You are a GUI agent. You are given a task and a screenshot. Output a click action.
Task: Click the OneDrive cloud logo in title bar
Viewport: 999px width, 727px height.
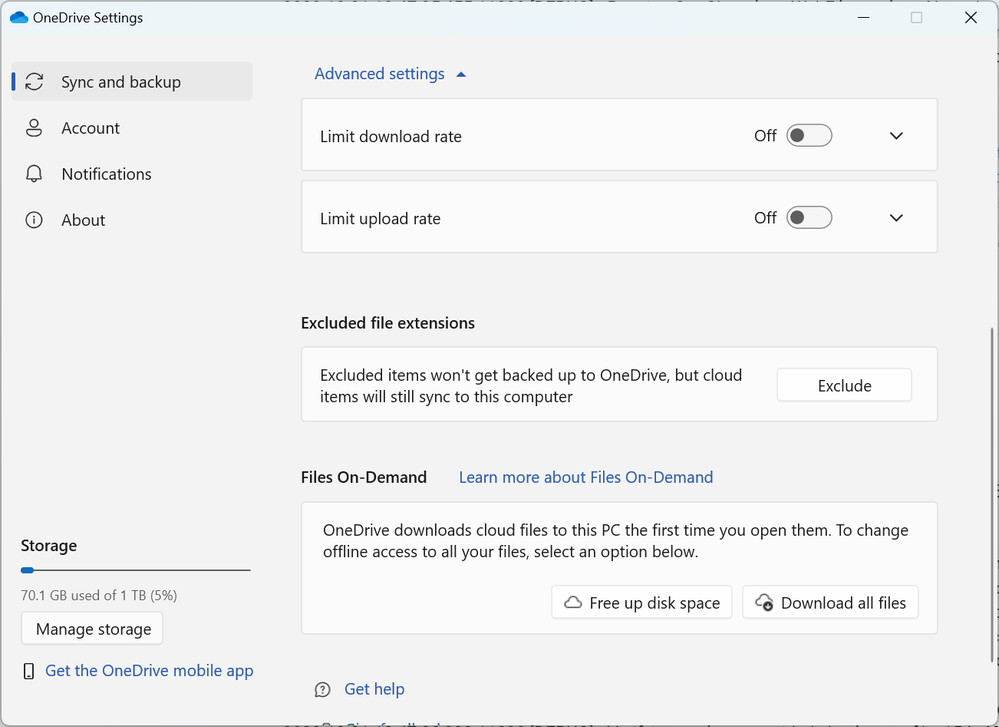(19, 18)
